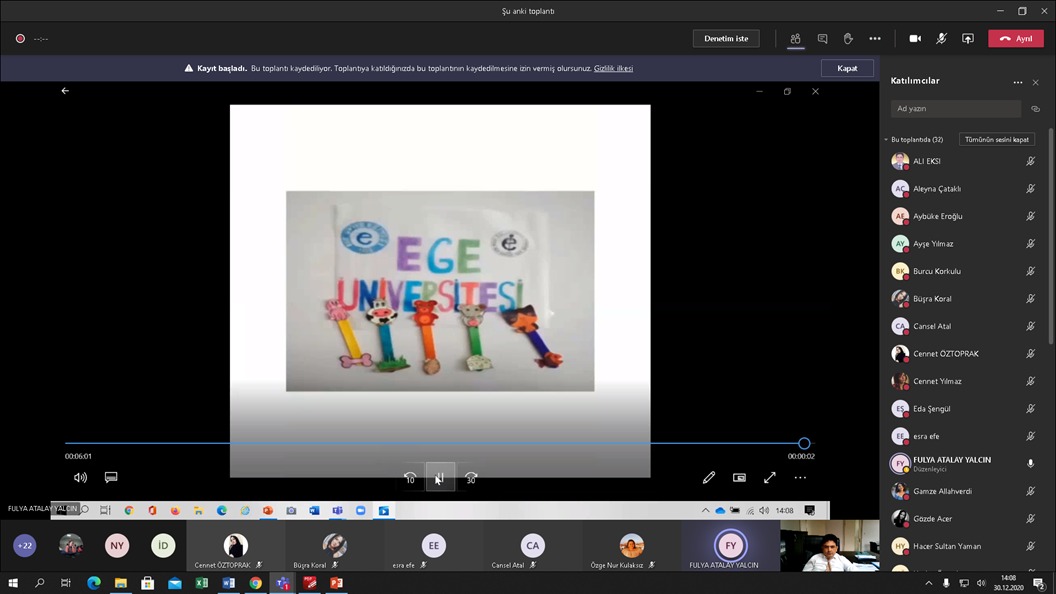Click Aleyna Çataklı's muted microphone icon
1056x594 pixels.
click(1030, 189)
